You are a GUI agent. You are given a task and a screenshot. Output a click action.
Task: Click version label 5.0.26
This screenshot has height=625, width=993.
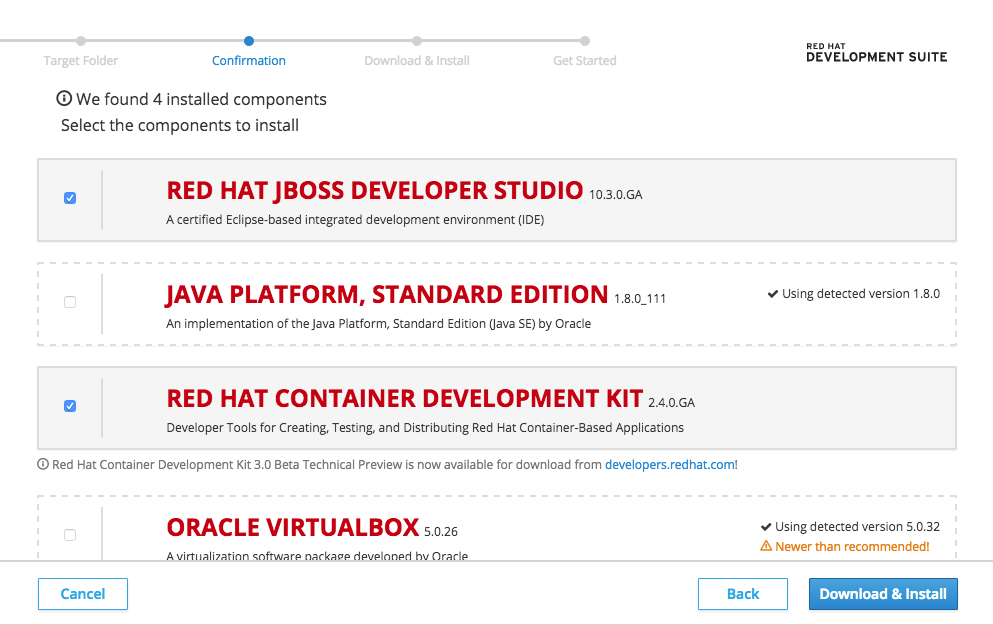tap(441, 532)
